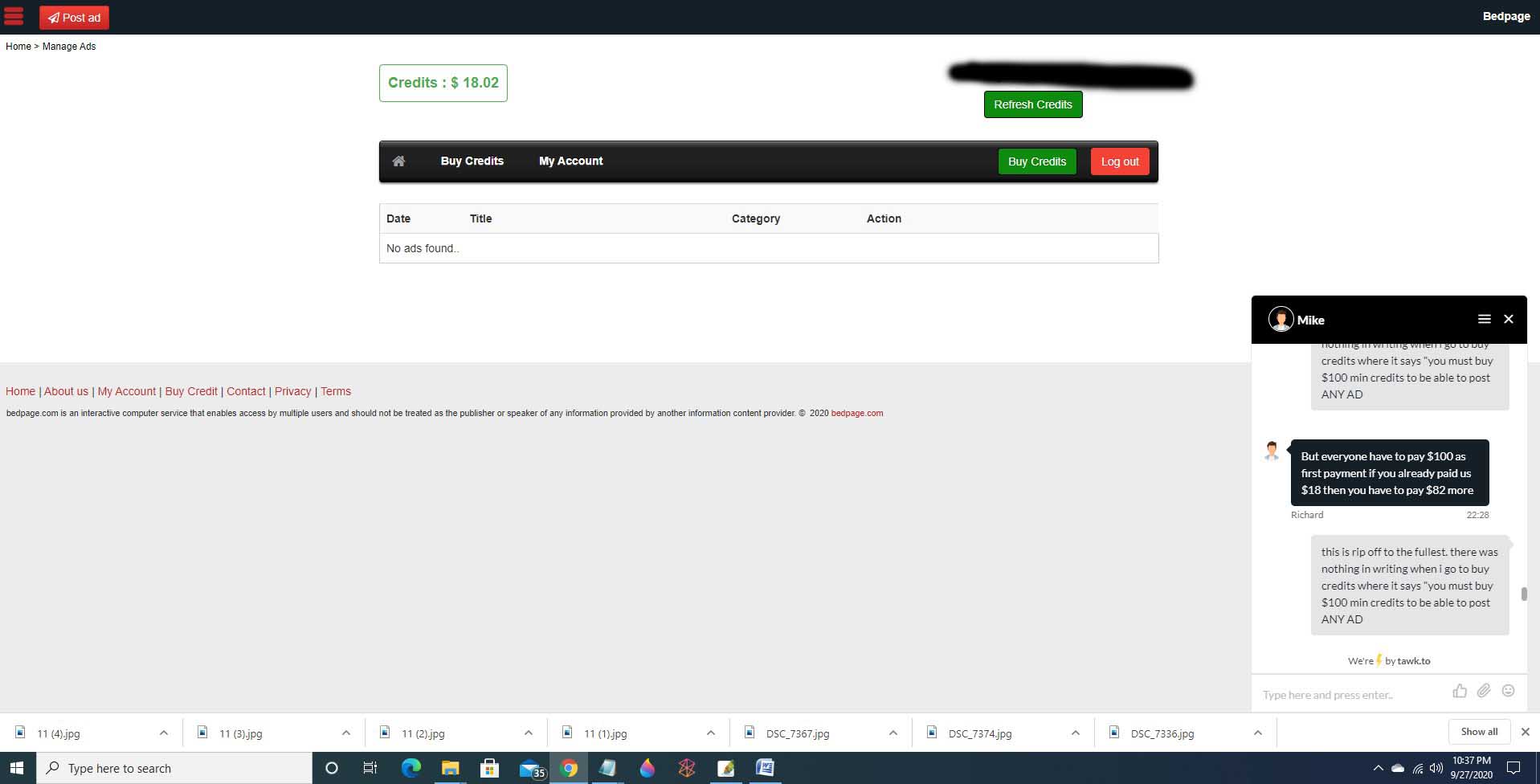Expand options for DSC_7367.jpg download
The image size is (1540, 784).
click(893, 733)
